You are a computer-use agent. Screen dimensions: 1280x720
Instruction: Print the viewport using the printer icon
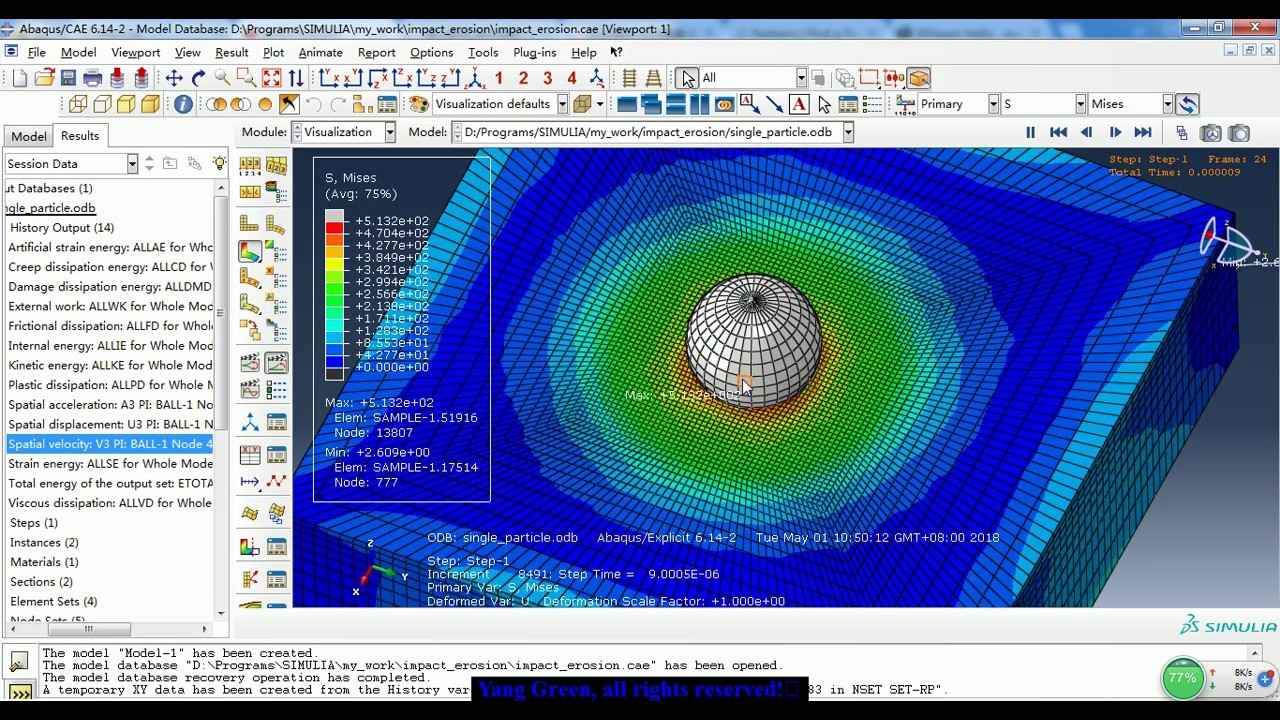(93, 78)
